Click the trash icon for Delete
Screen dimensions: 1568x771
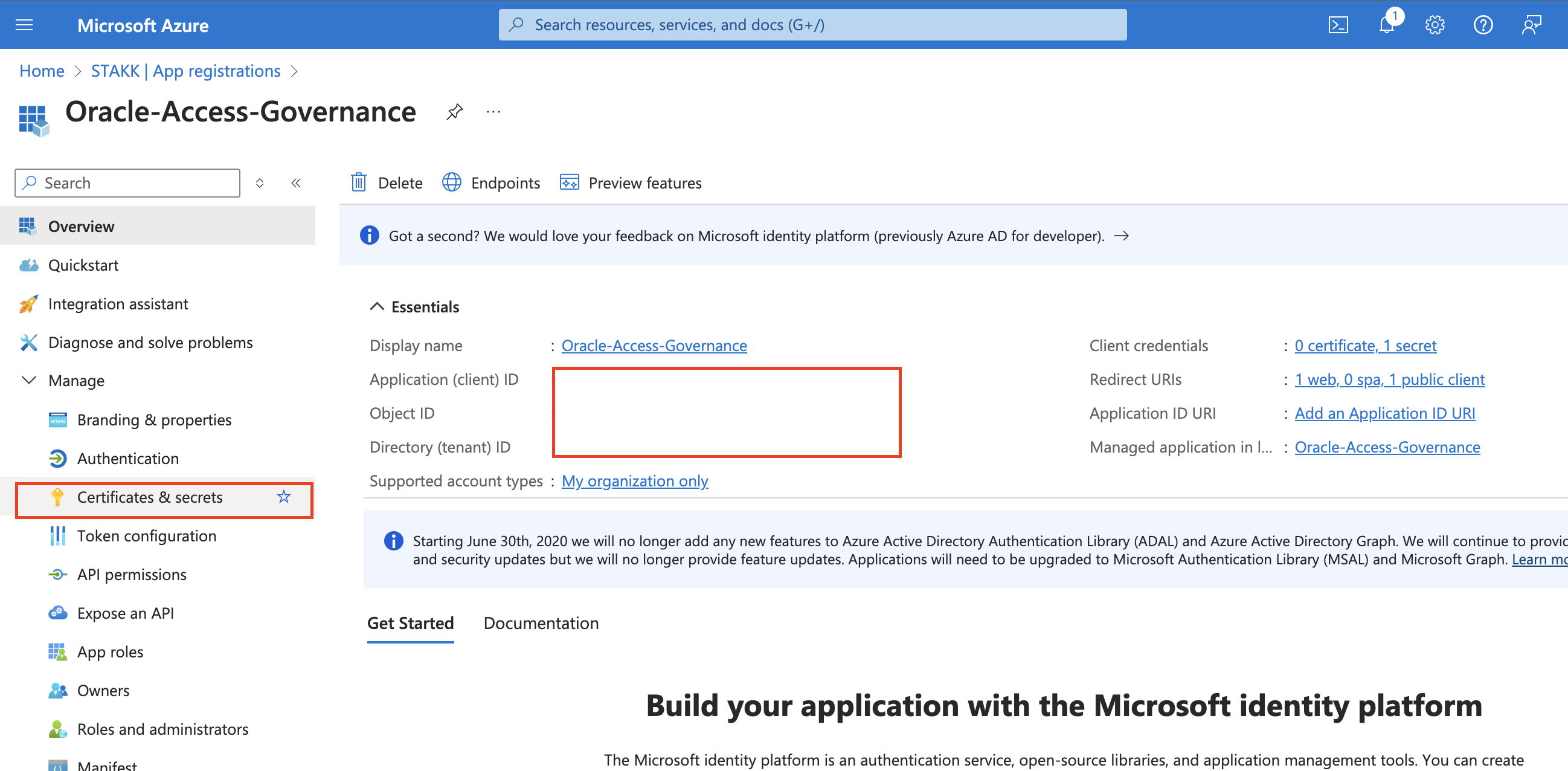click(359, 182)
